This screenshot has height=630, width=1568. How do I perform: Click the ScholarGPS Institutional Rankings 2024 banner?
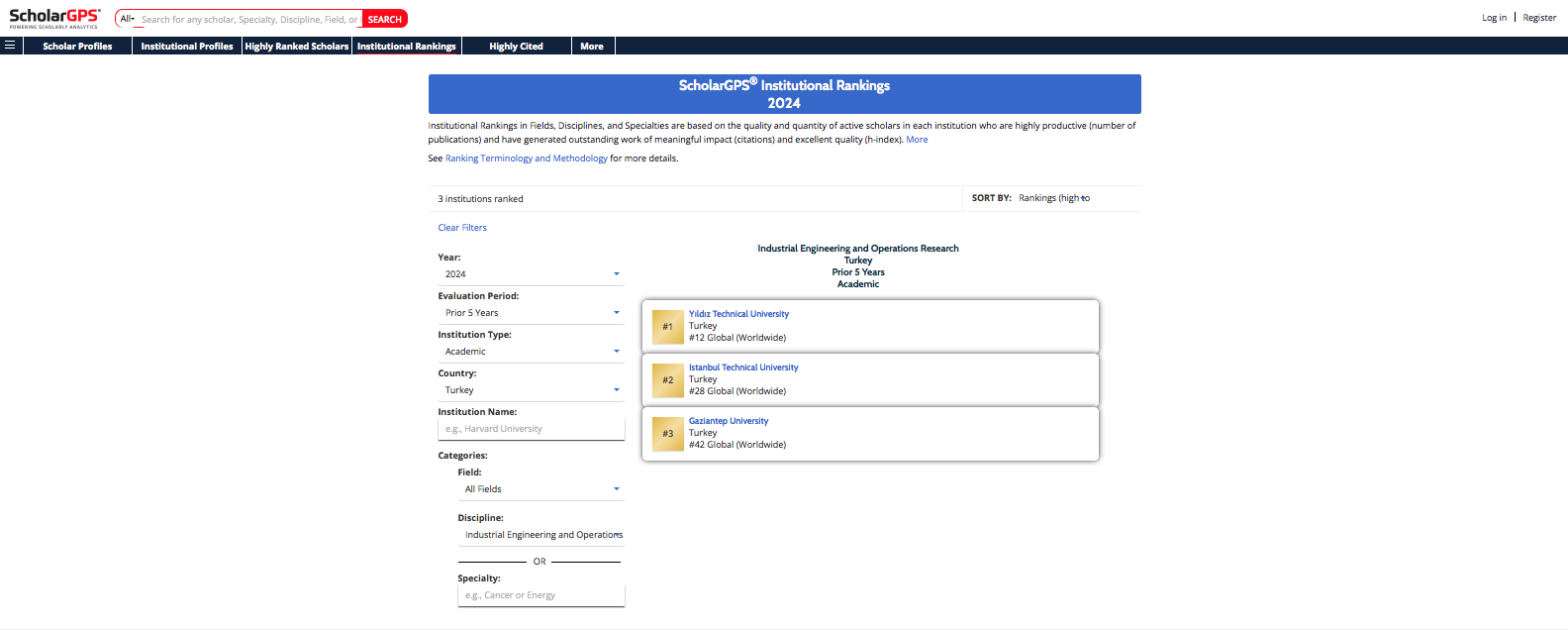tap(784, 94)
